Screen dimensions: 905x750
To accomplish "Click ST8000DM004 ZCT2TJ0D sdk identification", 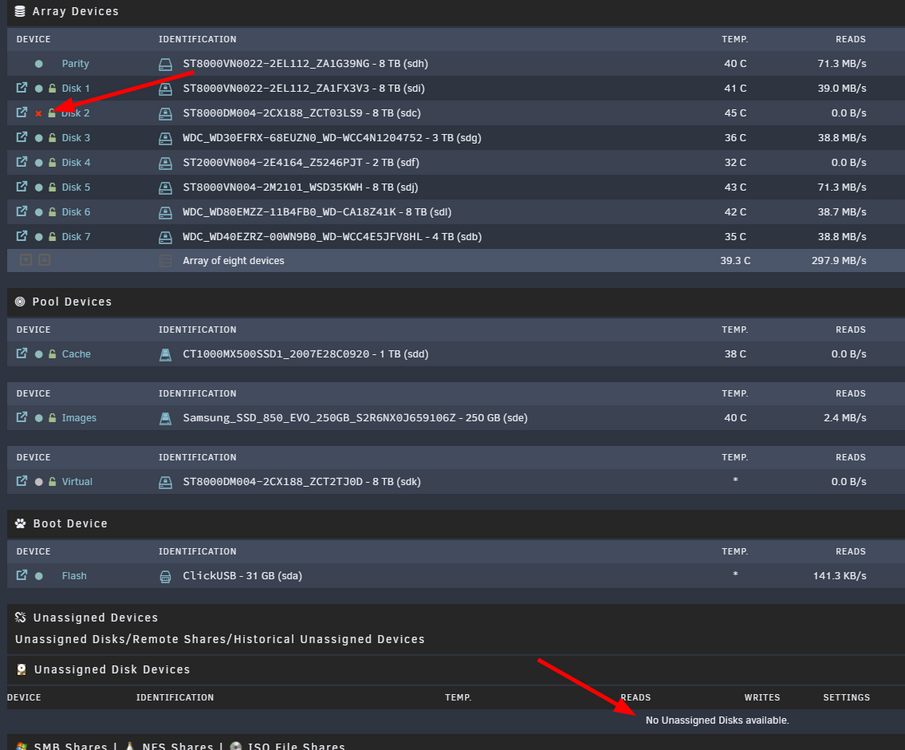I will [x=301, y=482].
